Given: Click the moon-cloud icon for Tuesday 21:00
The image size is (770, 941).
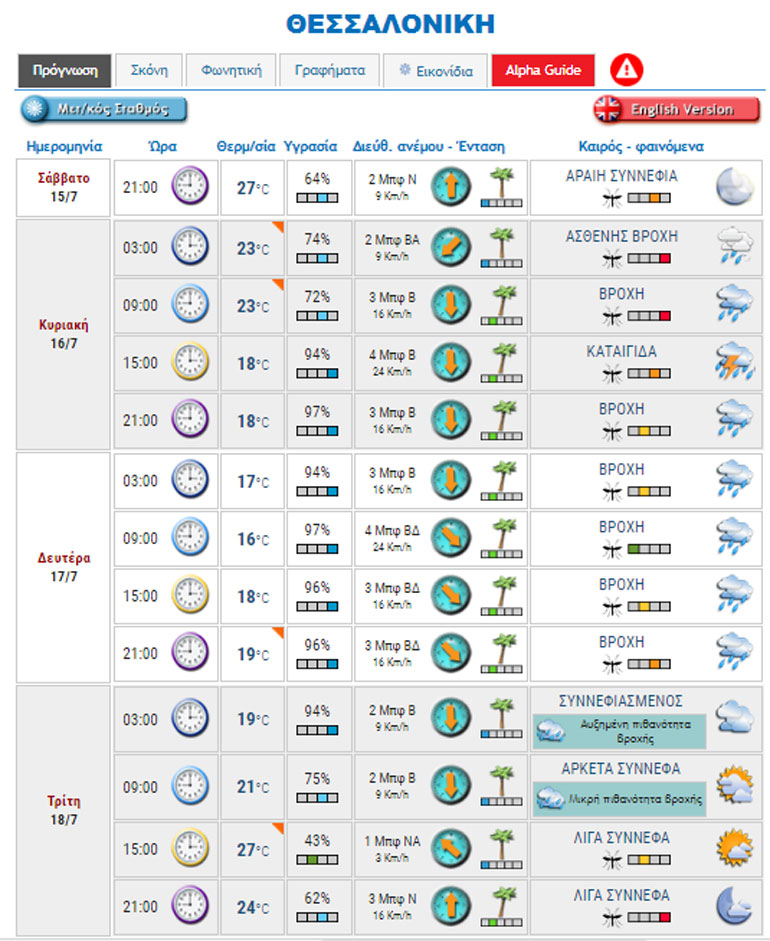Looking at the screenshot, I should [734, 906].
